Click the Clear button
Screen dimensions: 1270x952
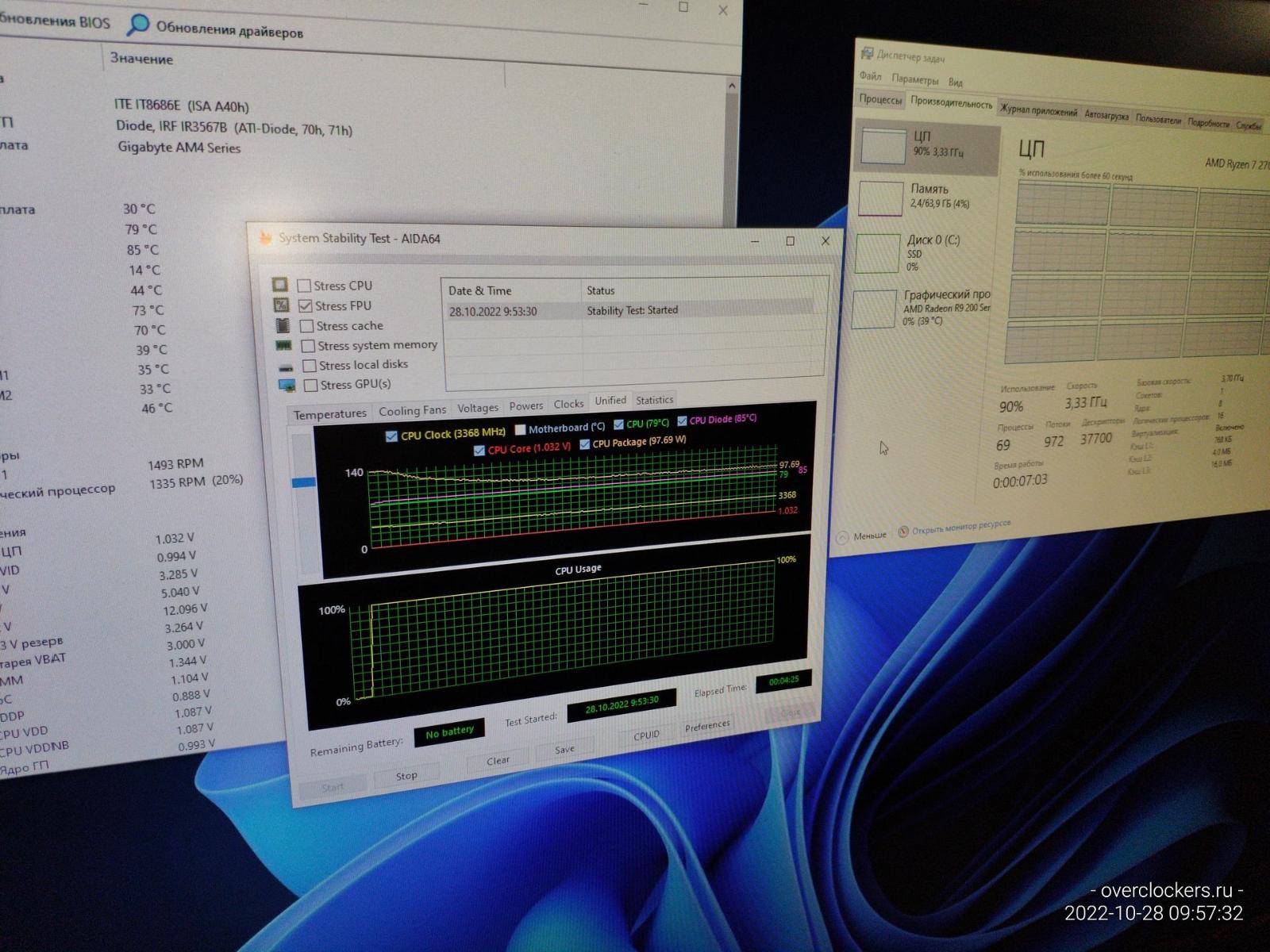click(x=498, y=761)
